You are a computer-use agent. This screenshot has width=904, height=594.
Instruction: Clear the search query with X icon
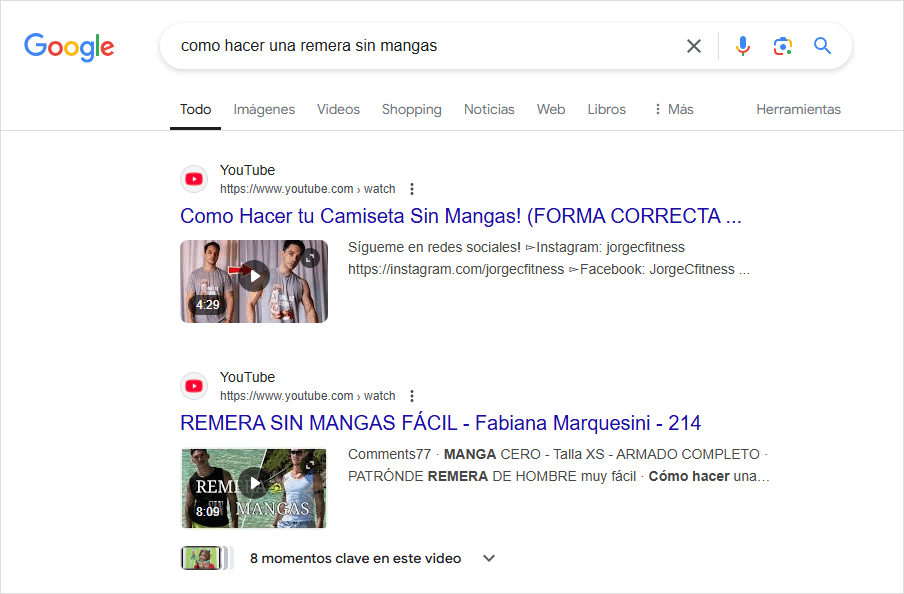coord(693,46)
